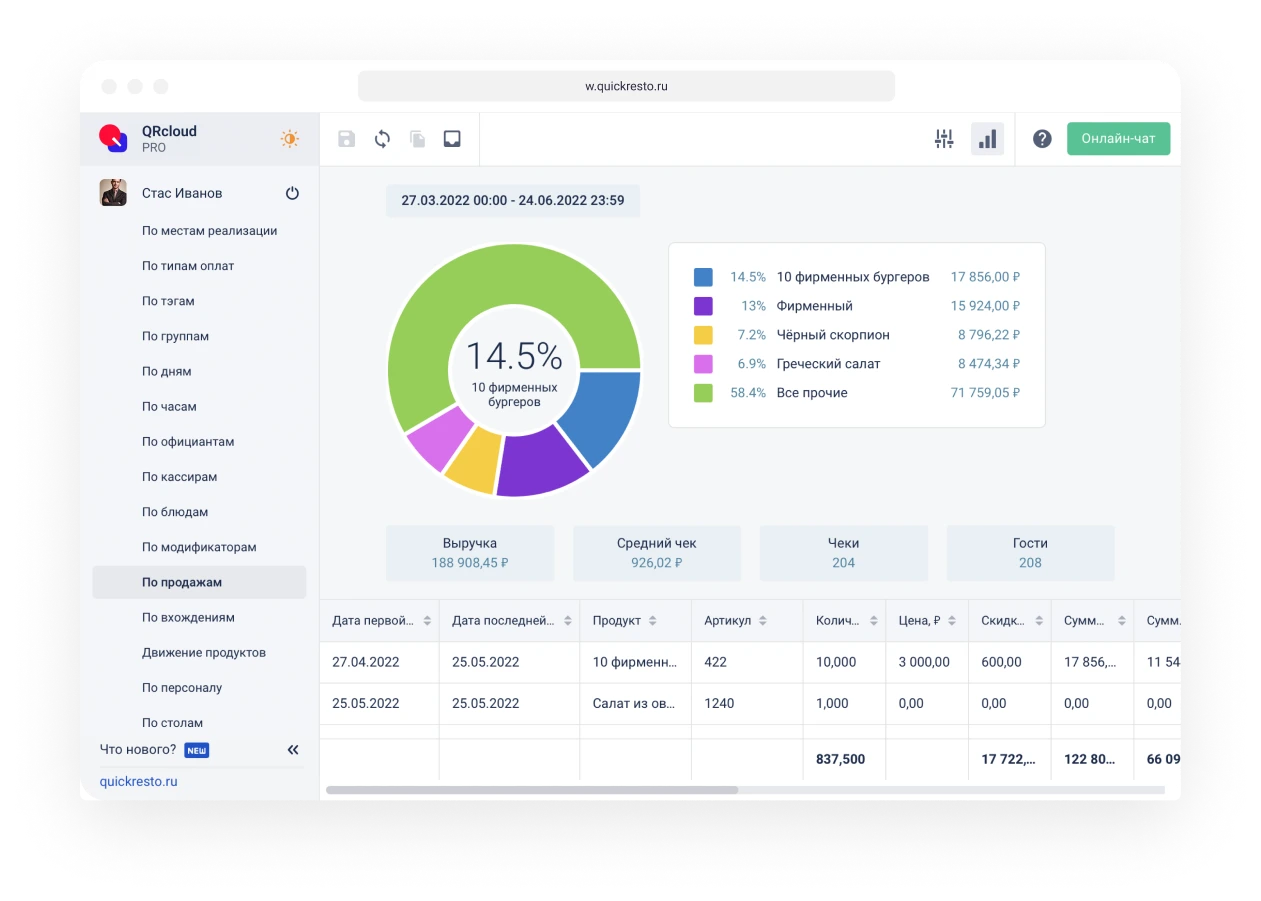Follow the quickresto.ru link
The width and height of the screenshot is (1261, 901).
click(138, 781)
